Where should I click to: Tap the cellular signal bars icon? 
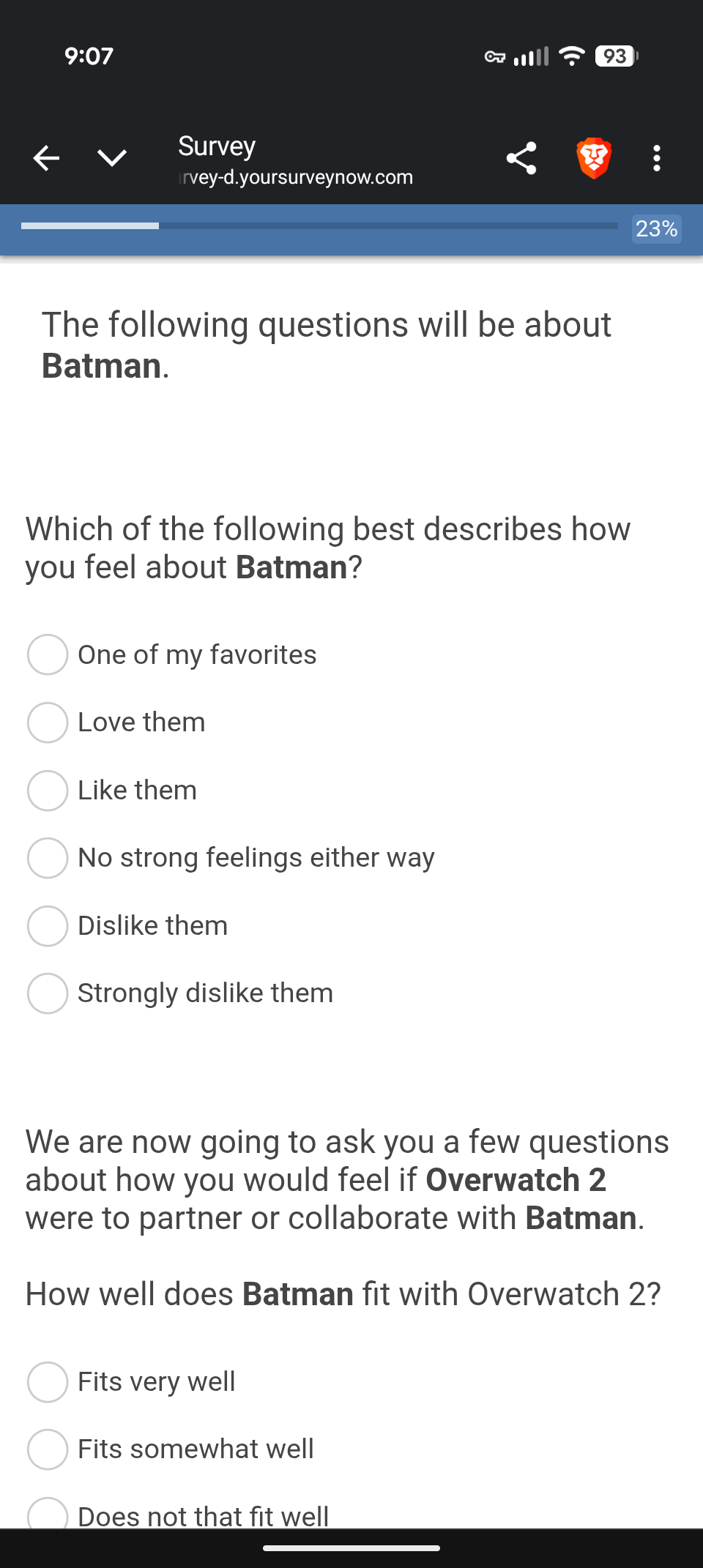tap(531, 56)
